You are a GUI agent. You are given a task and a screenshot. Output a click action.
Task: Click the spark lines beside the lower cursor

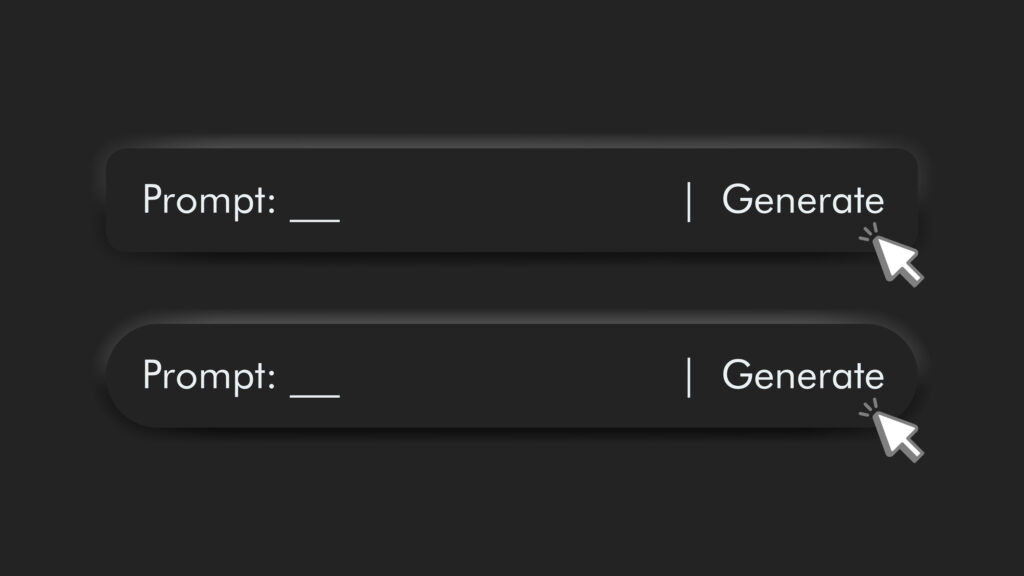pyautogui.click(x=867, y=408)
